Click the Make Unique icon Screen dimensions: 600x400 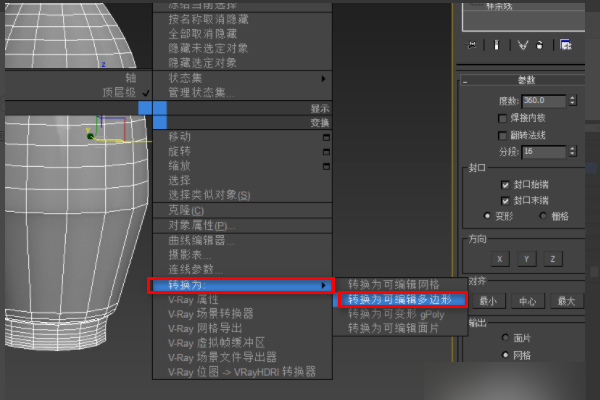point(523,45)
